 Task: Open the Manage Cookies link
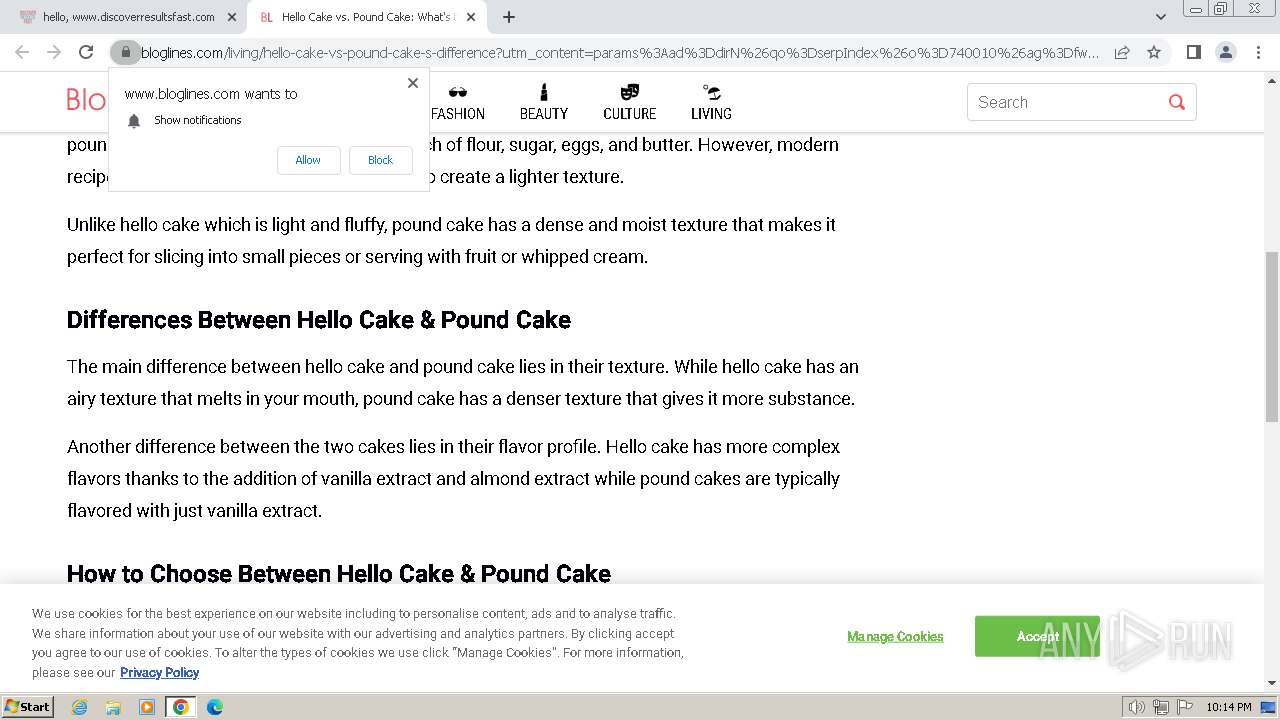click(895, 637)
